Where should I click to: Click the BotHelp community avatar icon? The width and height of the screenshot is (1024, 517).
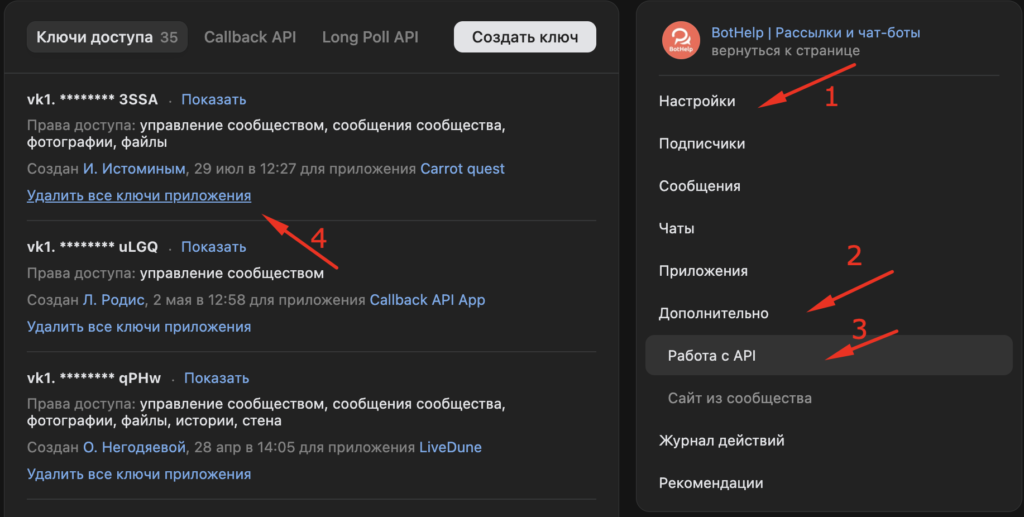coord(681,41)
